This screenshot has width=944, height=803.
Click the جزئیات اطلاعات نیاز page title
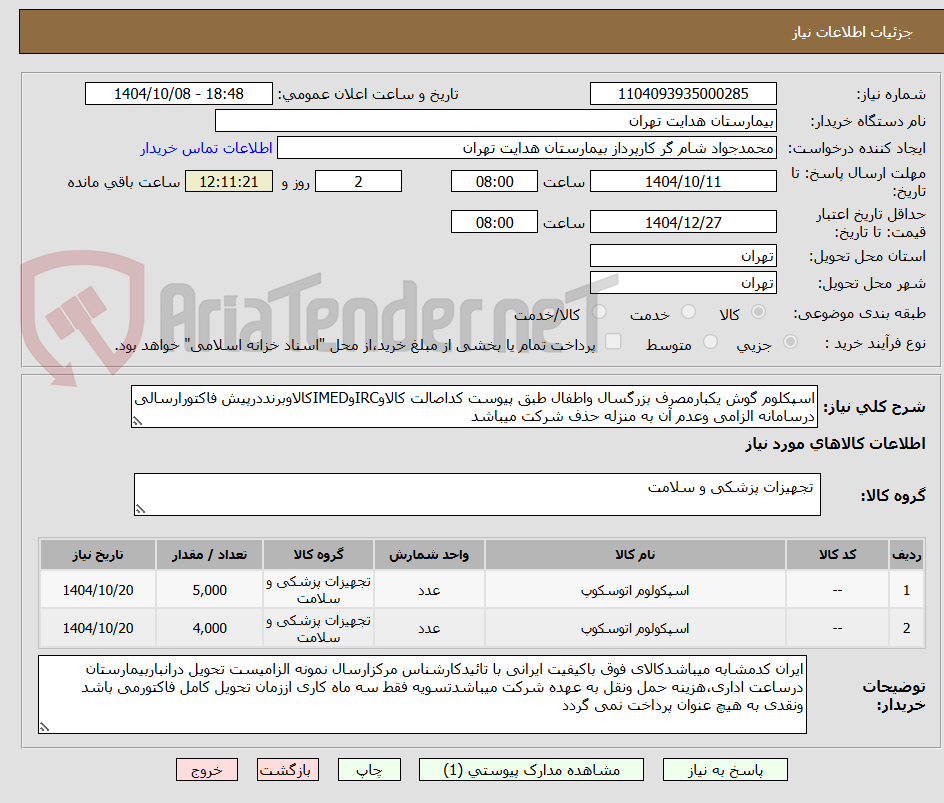852,32
